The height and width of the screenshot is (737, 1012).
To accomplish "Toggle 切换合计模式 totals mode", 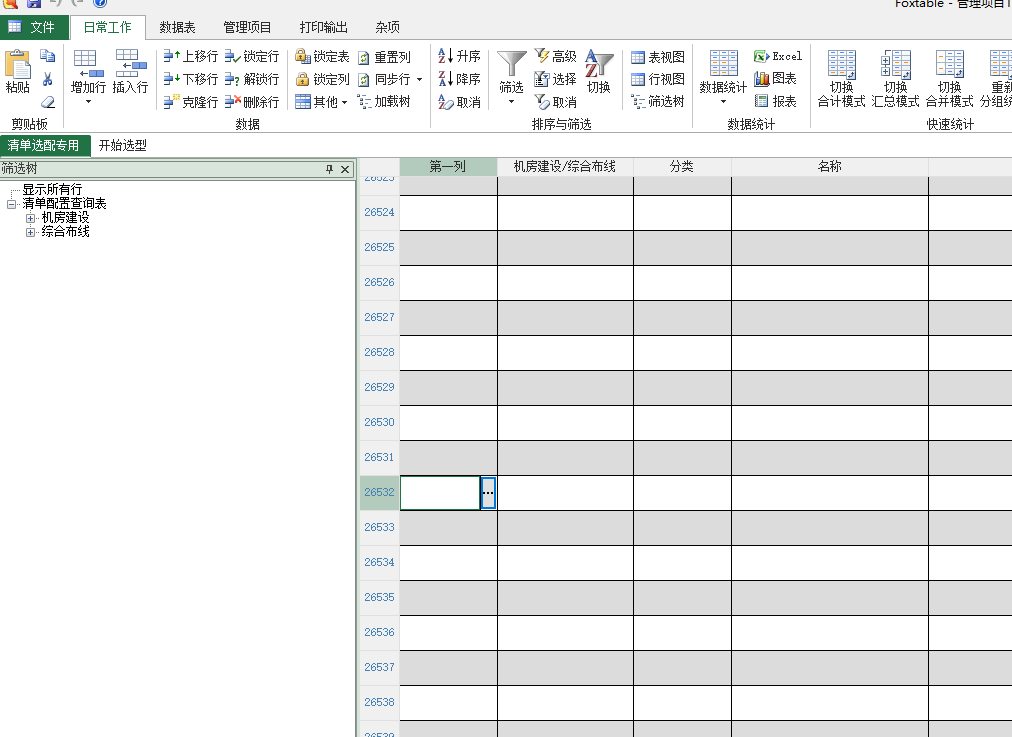I will 841,78.
